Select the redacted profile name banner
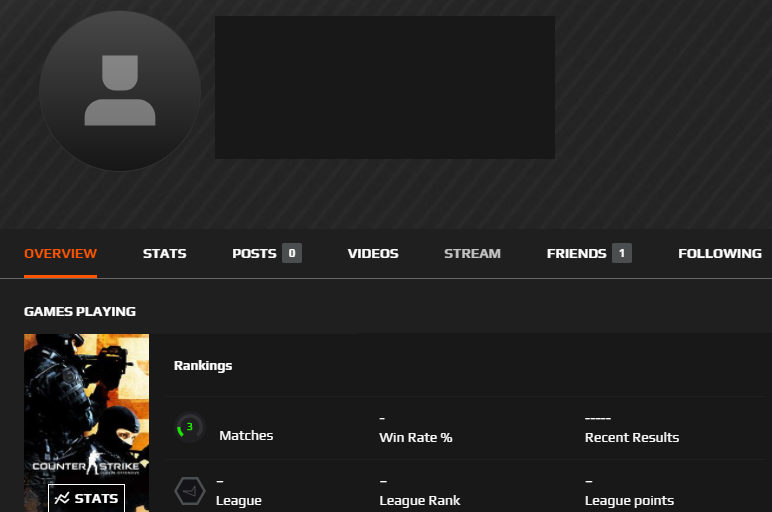 pos(385,88)
